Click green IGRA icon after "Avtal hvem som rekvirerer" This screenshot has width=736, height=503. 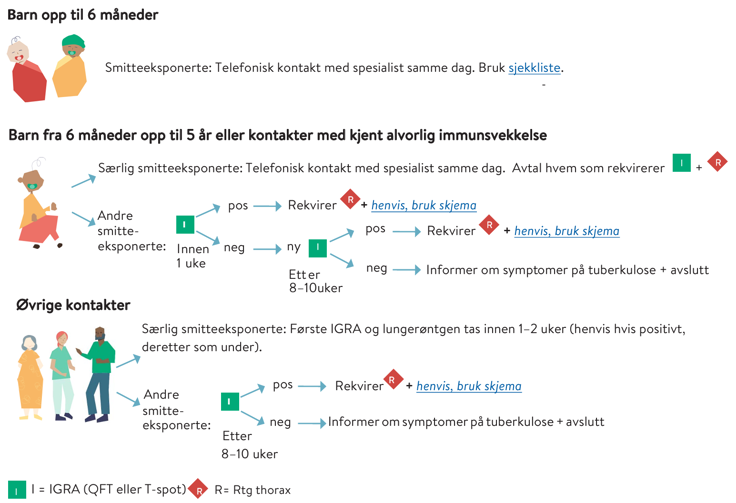coord(681,163)
